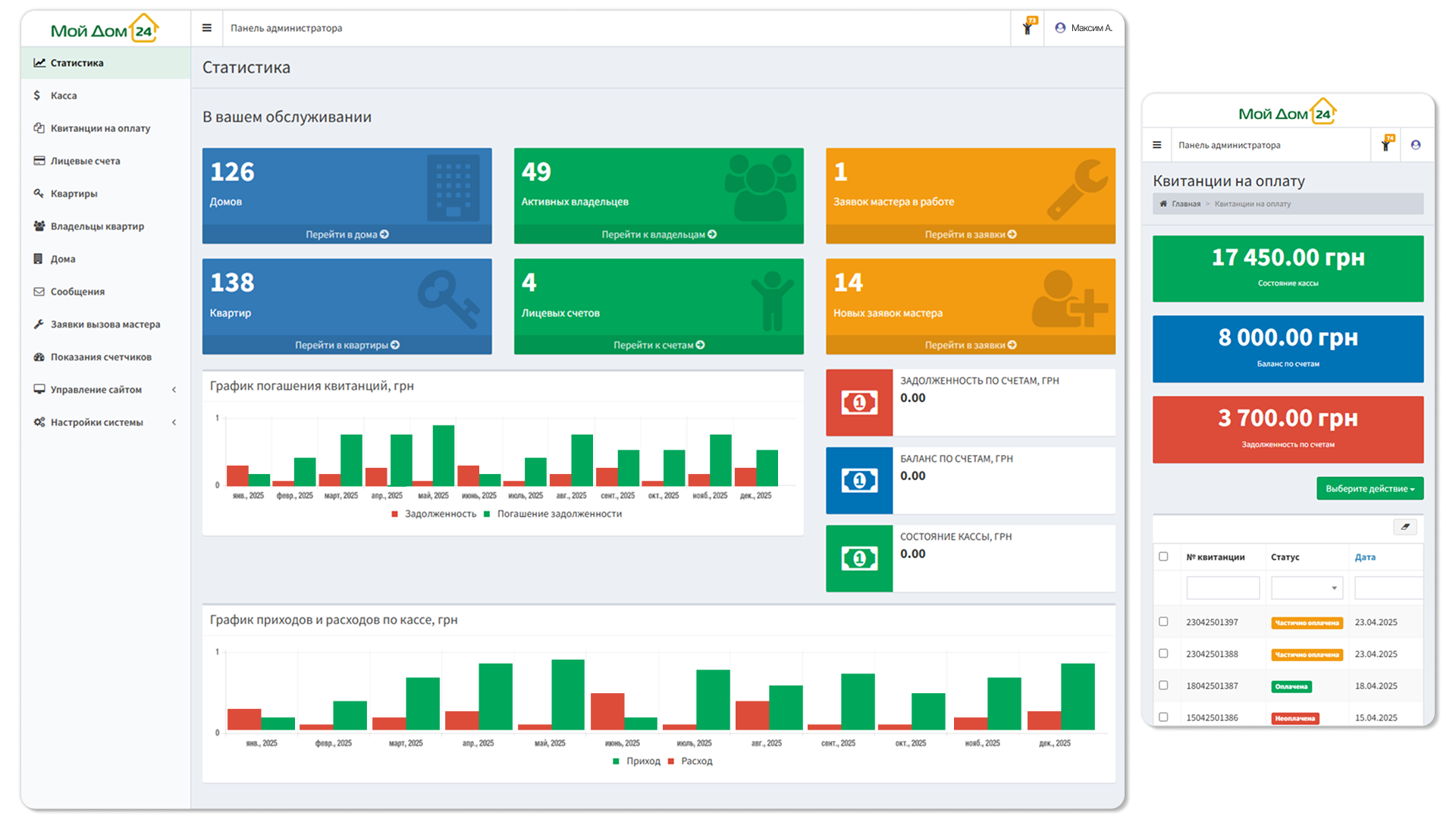Click the red debt money icon tile
1456x819 pixels.
coord(858,403)
